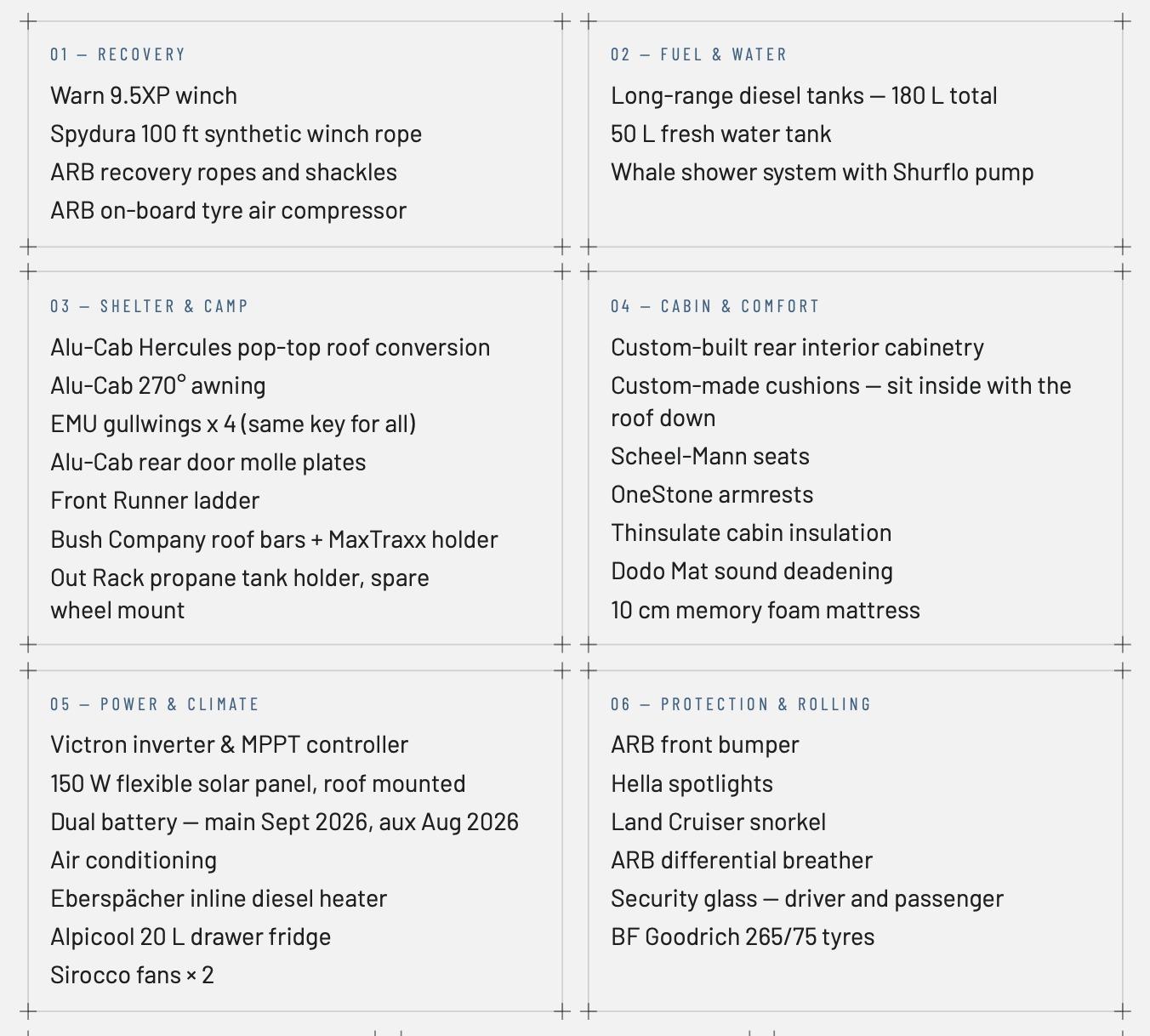
Task: Click the '05 — POWER & CLIMATE' heading
Action: 154,704
